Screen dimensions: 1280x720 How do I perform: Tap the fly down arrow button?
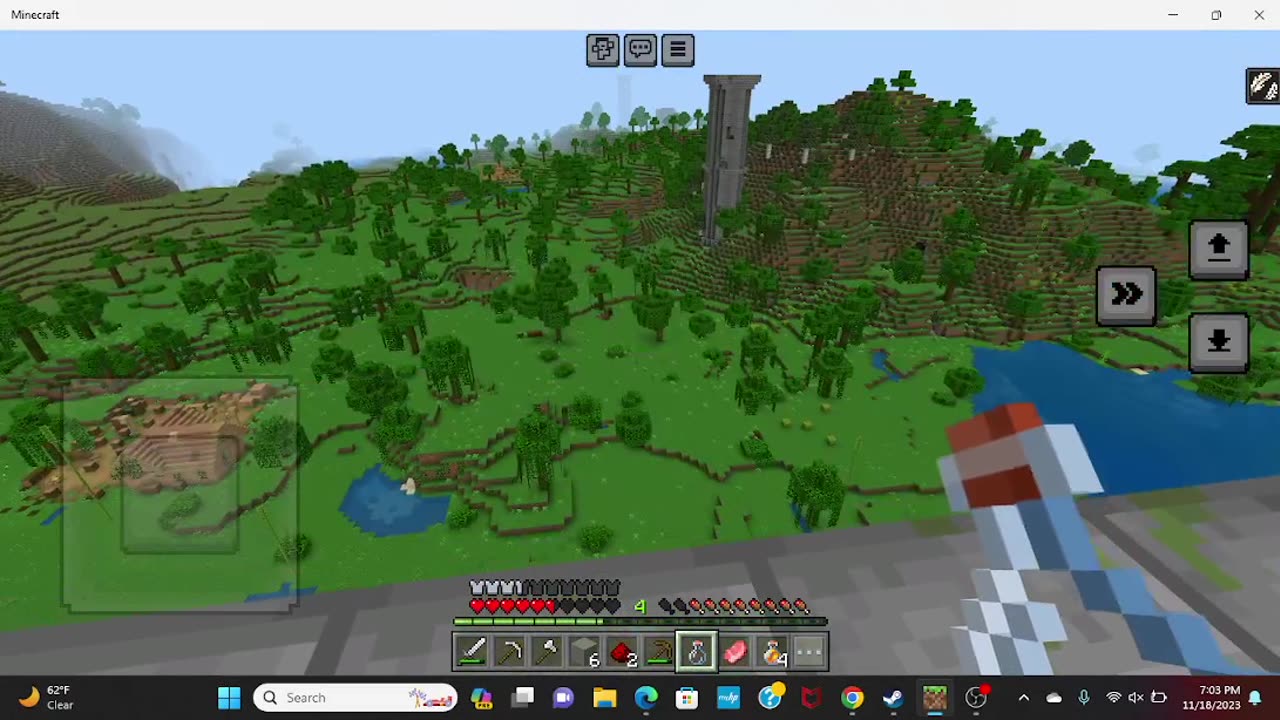1218,342
